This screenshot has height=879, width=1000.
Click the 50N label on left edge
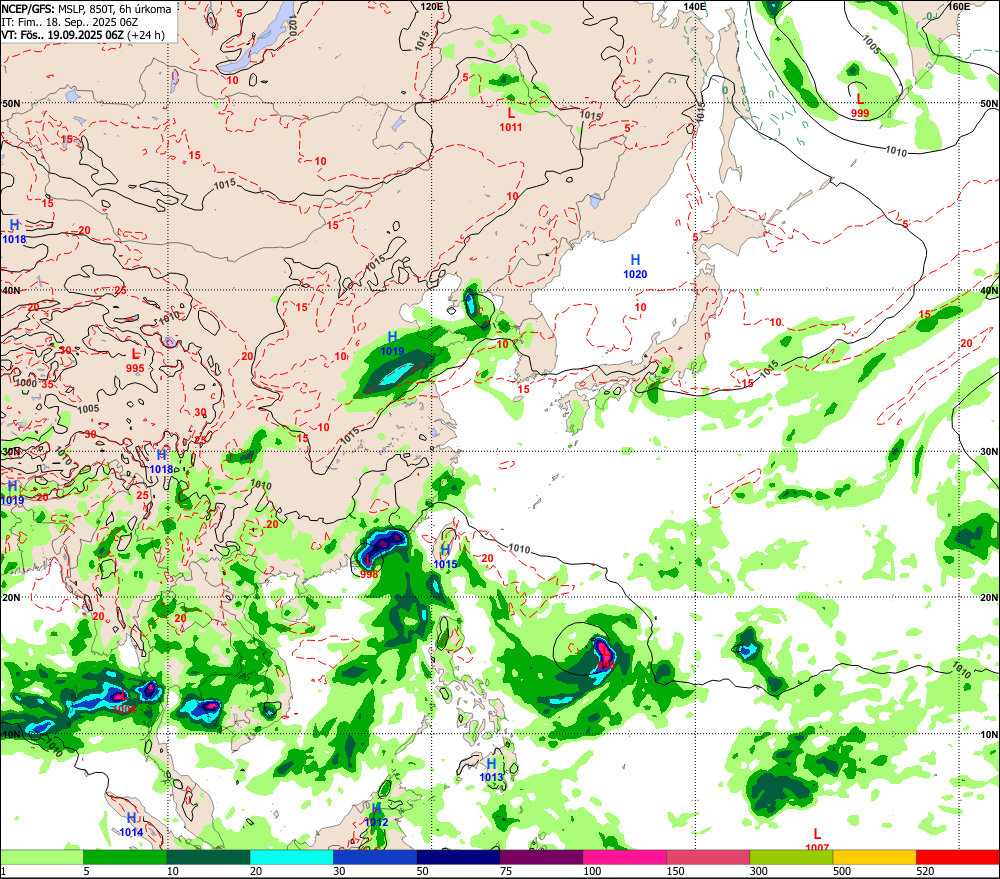point(11,103)
